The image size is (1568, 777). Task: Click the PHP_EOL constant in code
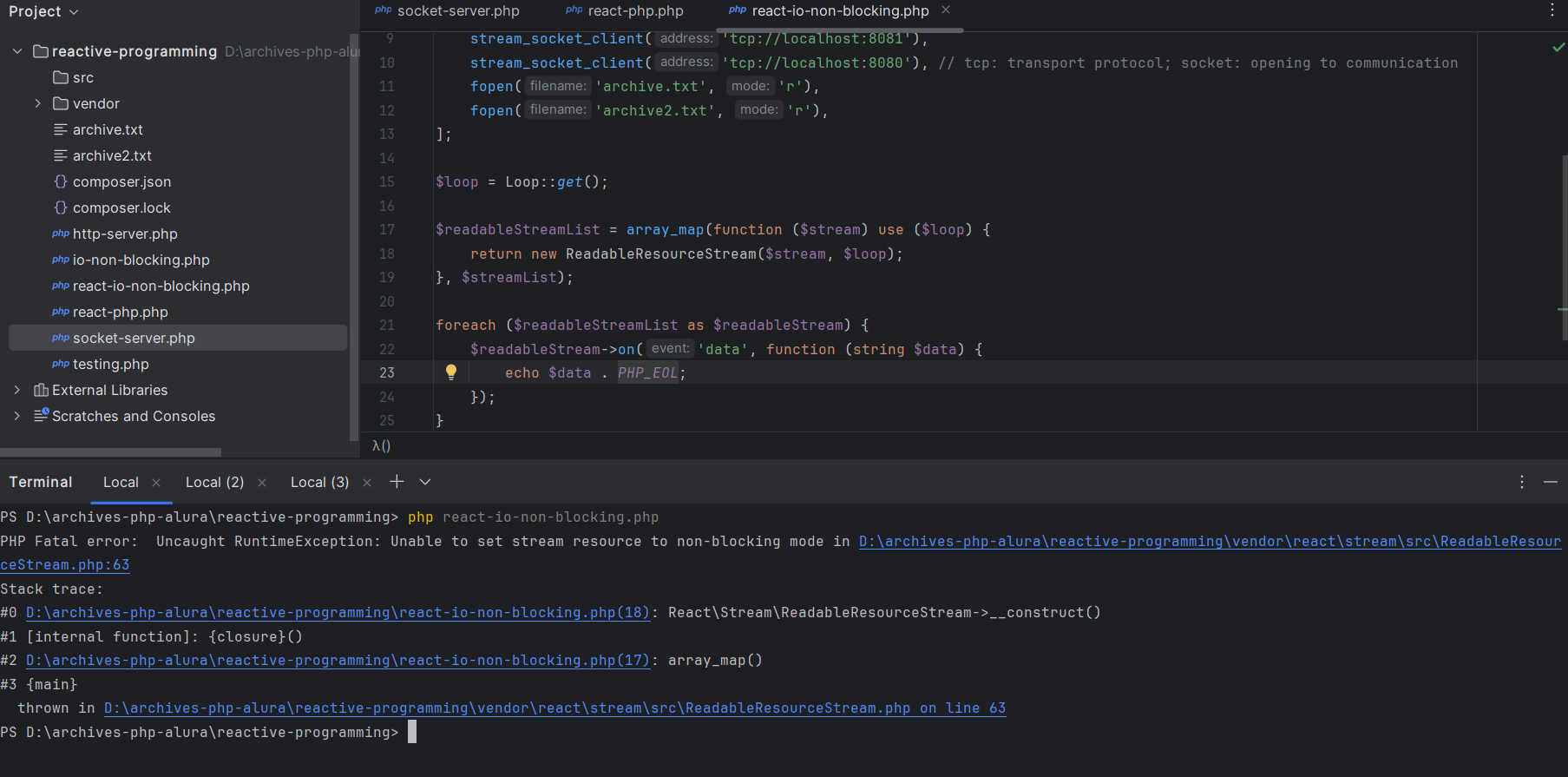[647, 372]
